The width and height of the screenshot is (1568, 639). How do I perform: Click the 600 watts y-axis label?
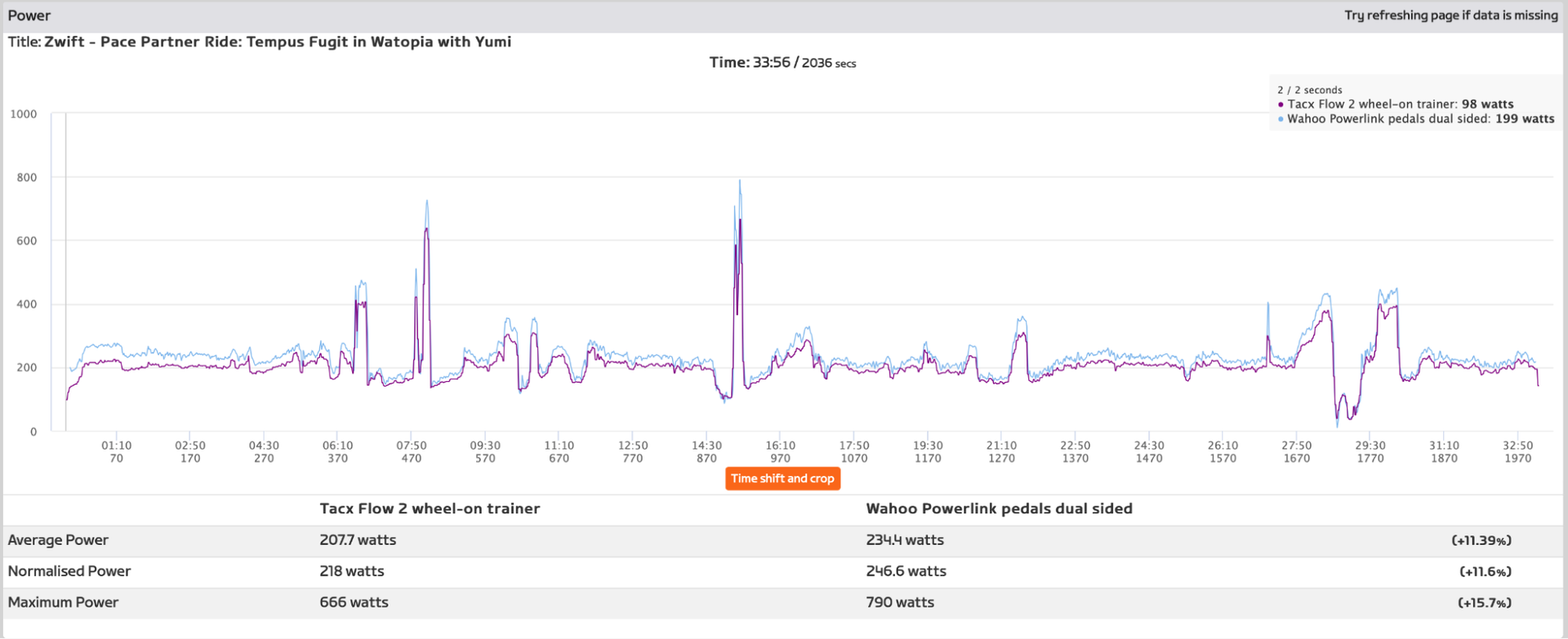[27, 241]
